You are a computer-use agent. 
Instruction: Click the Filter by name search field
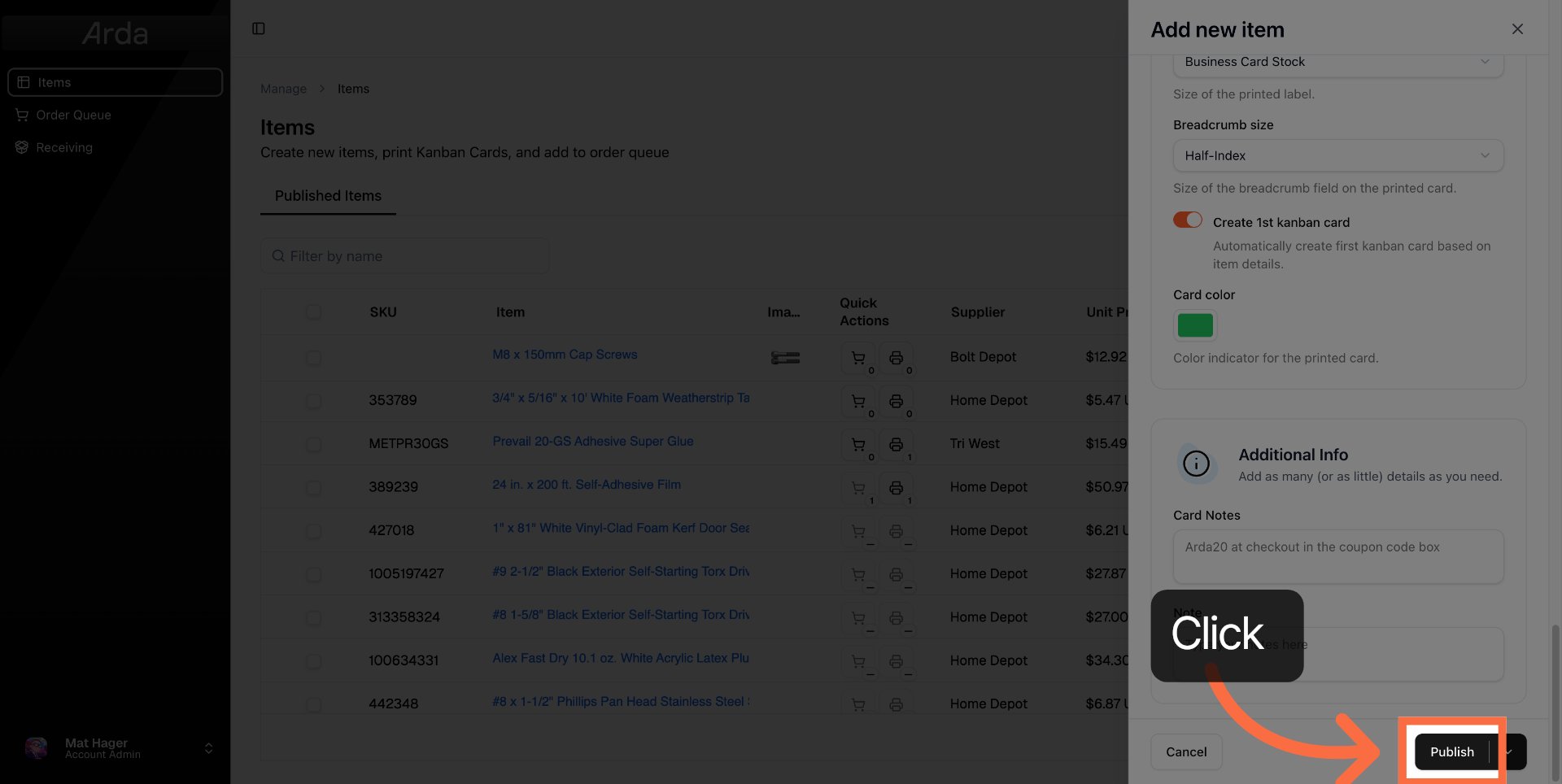[405, 256]
